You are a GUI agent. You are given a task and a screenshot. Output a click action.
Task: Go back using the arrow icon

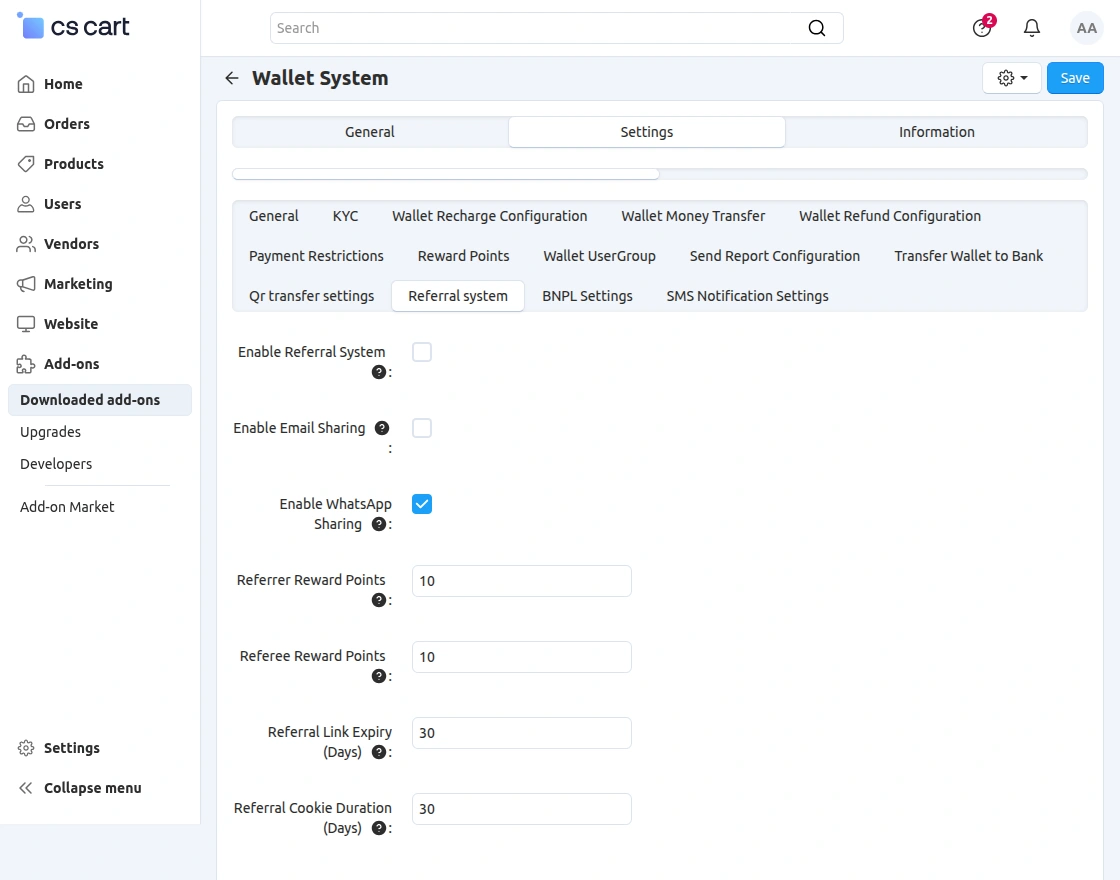point(231,78)
